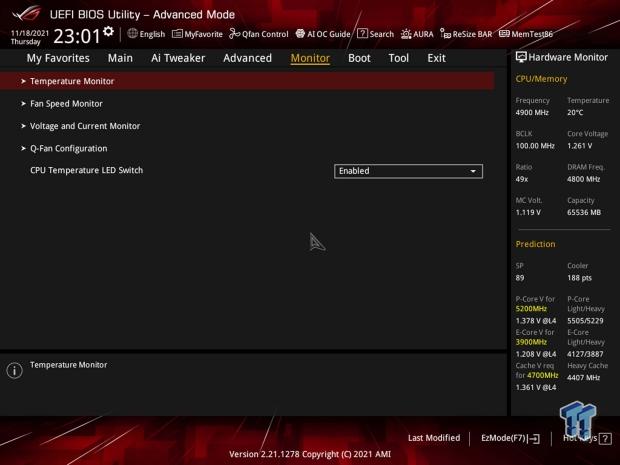Click the 1.208 V @L4 value

(x=536, y=354)
